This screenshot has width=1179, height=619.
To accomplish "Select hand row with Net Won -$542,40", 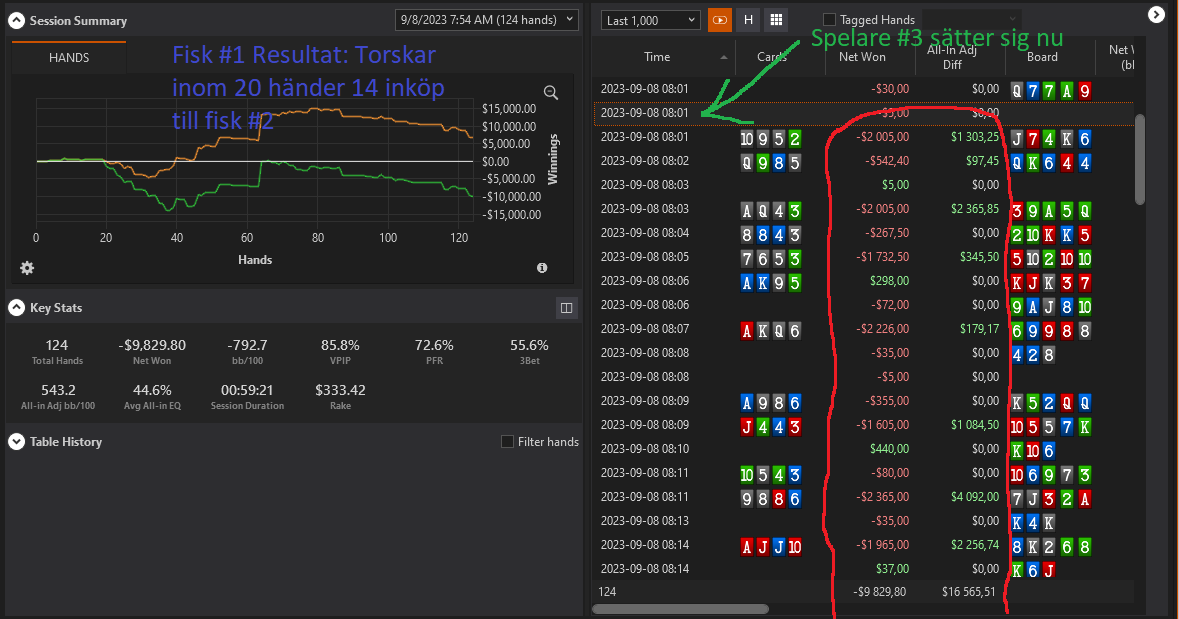I will pyautogui.click(x=863, y=162).
